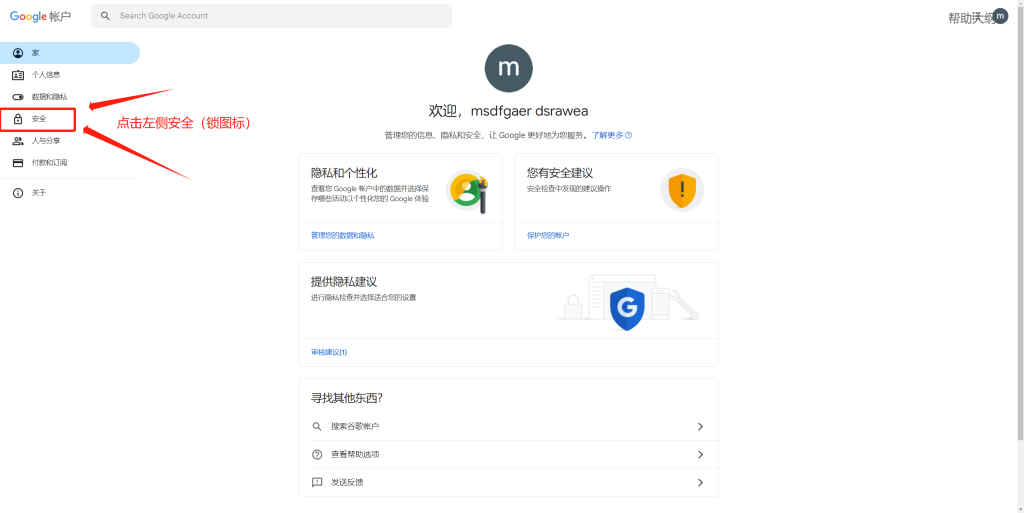The image size is (1024, 513).
Task: Open the 隐私和个性化 card heading
Action: click(x=344, y=173)
